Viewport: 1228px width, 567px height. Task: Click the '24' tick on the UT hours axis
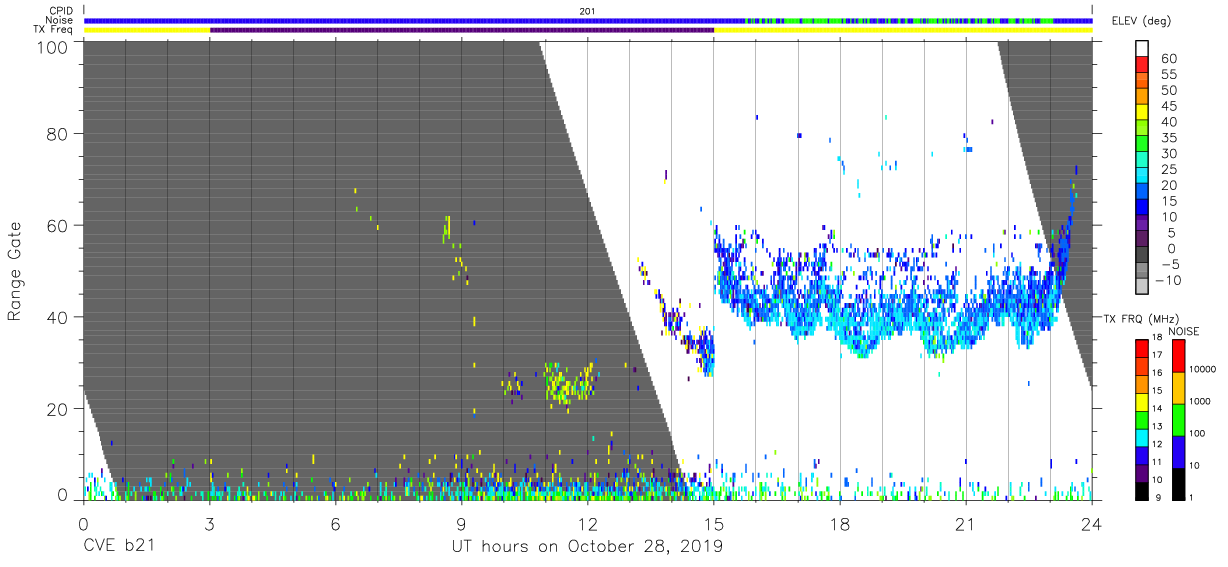[1091, 523]
